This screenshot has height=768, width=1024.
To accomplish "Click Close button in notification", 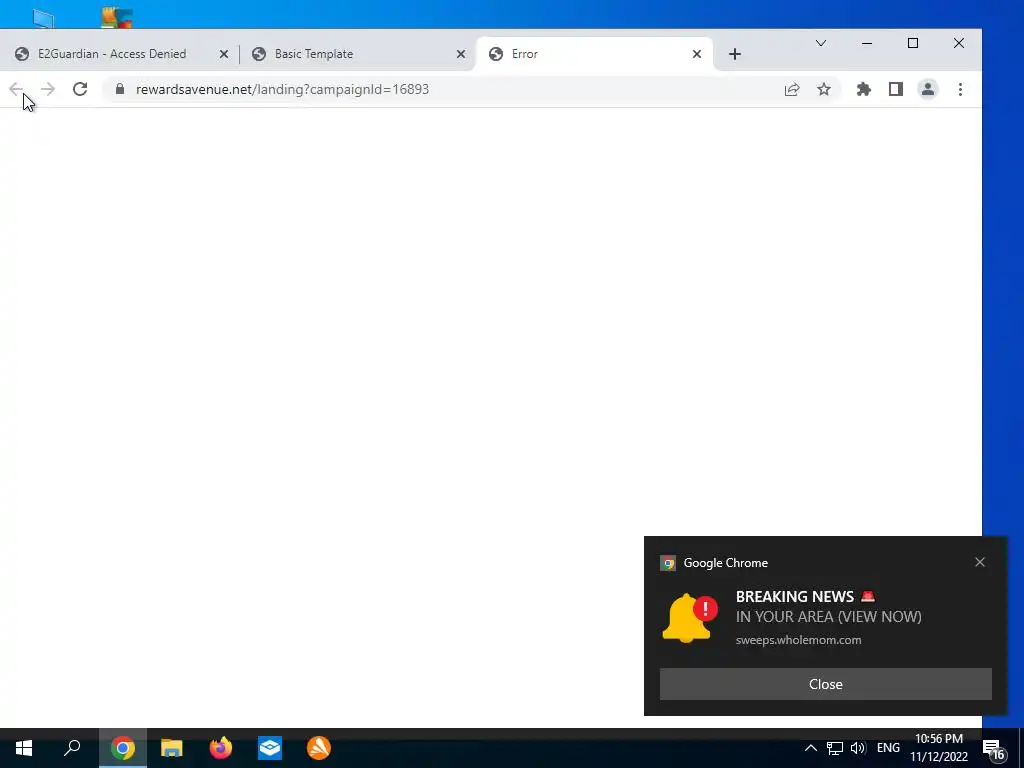I will point(825,684).
